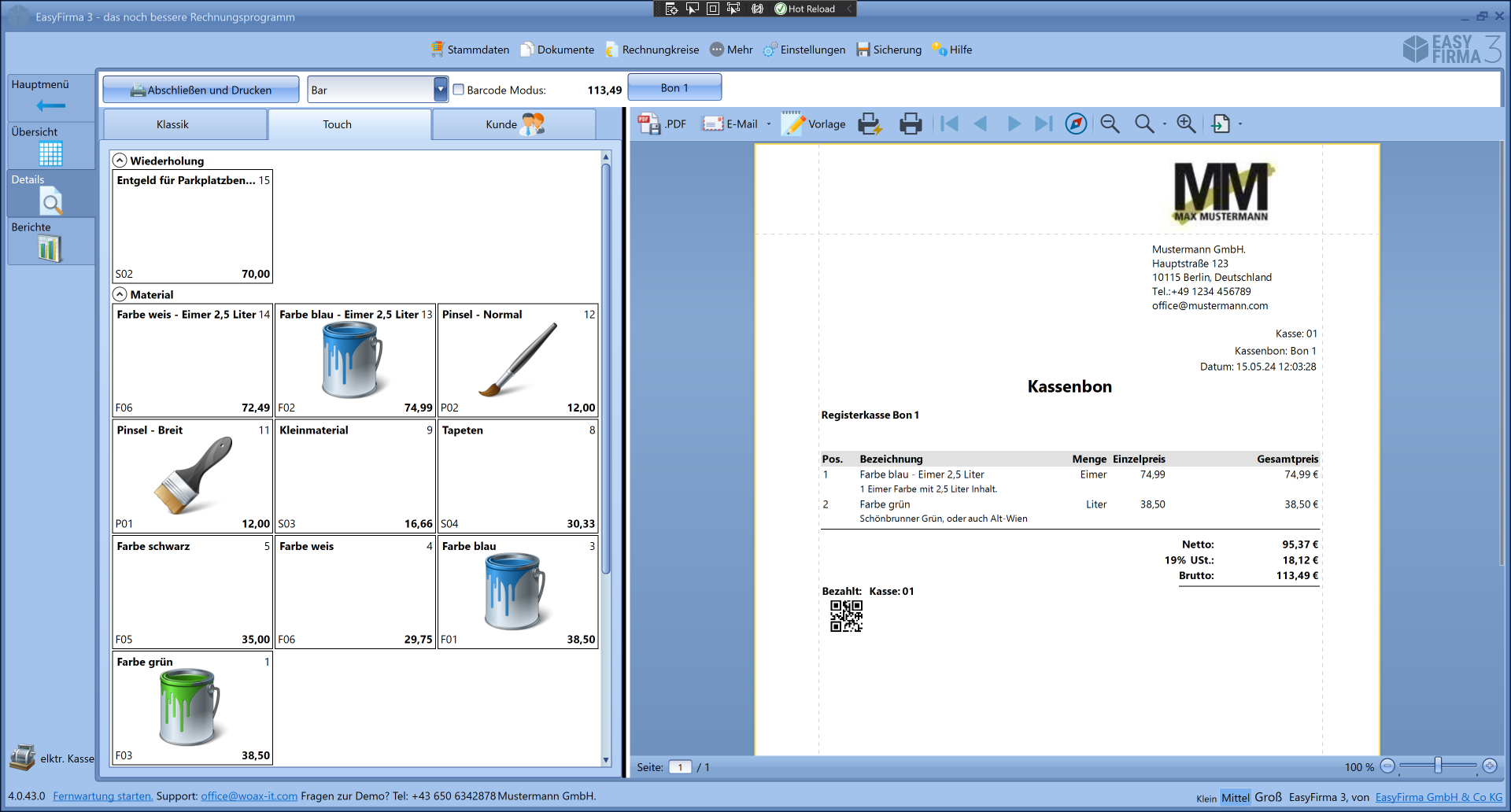Screen dimensions: 1511x812
Task: Open the standard print dialog icon
Action: (x=911, y=124)
